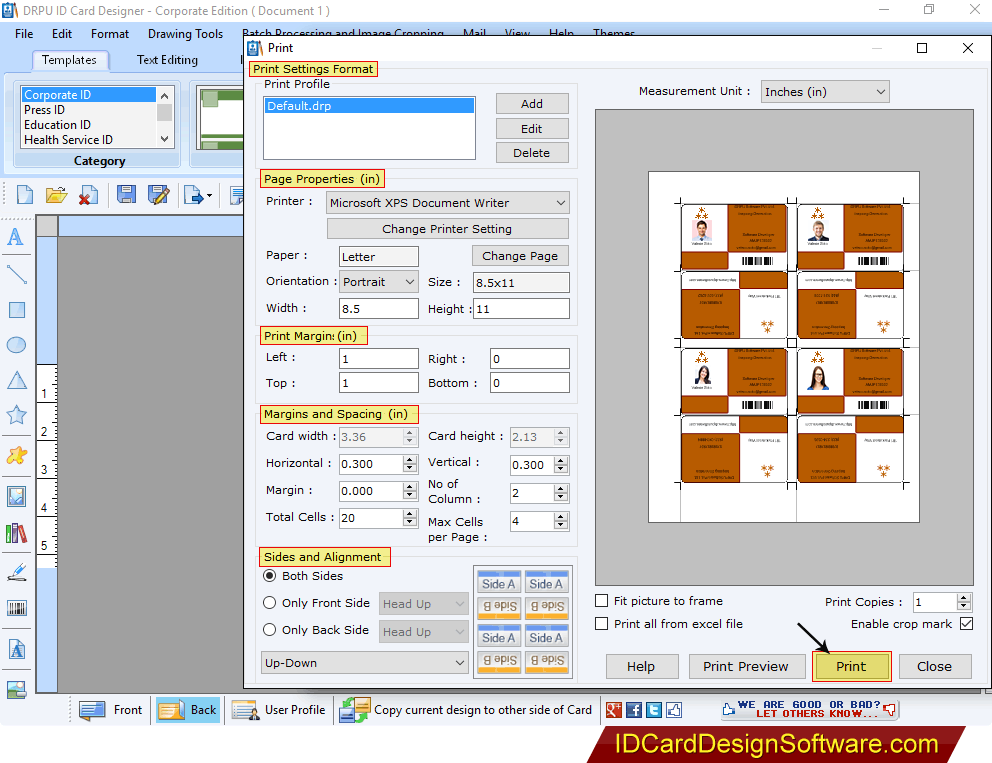Save the current card design
Image resolution: width=992 pixels, height=763 pixels.
(x=125, y=195)
